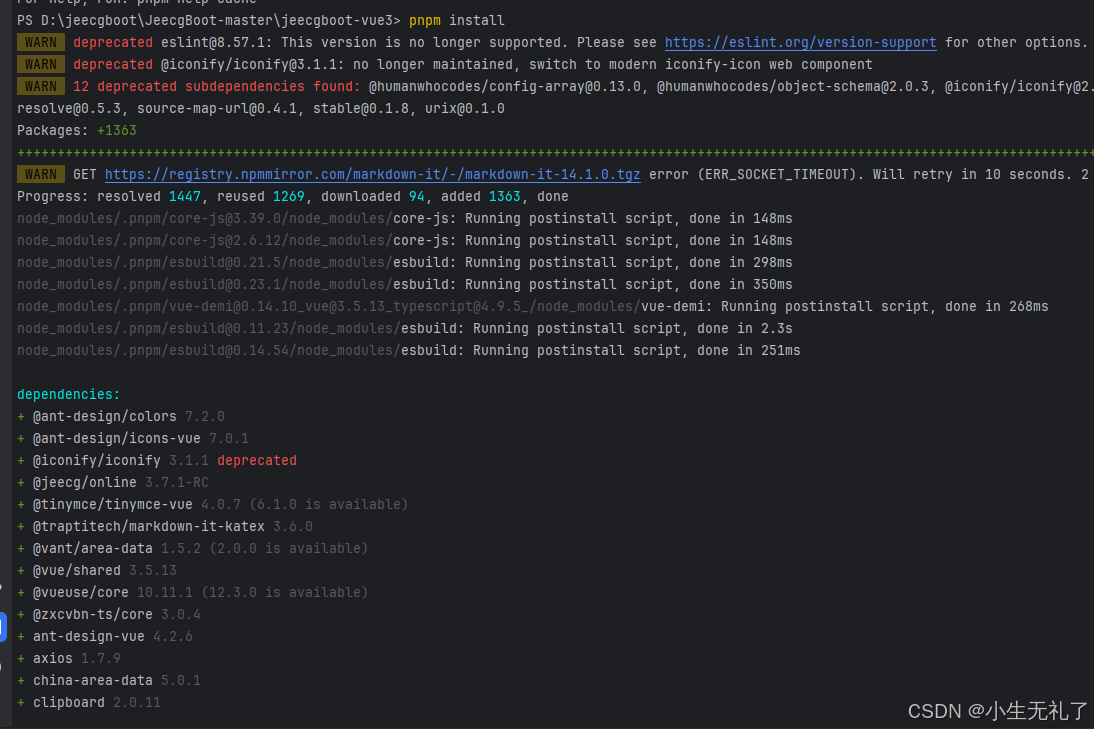
Task: Click the WARN badge on the GET registry line
Action: [40, 174]
